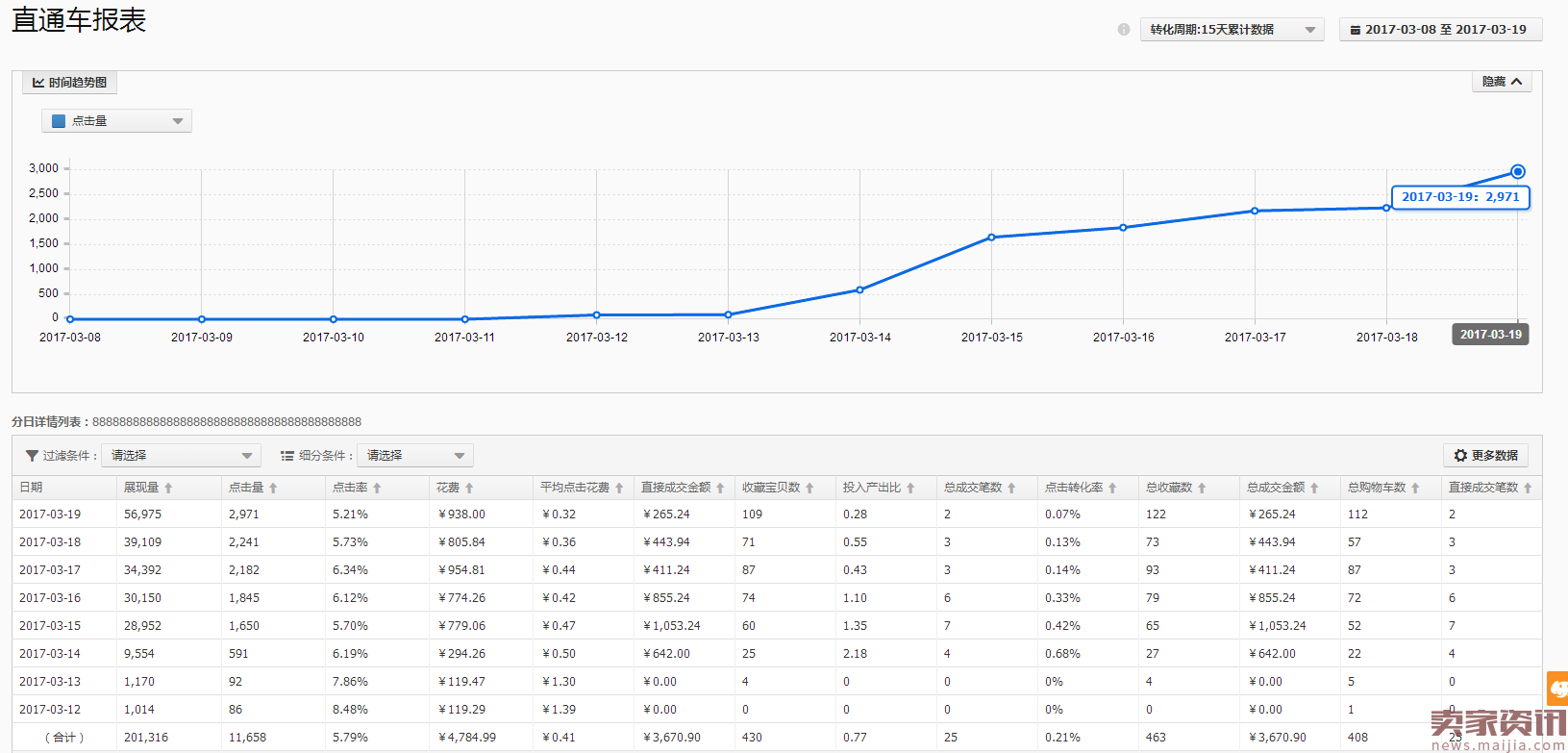Click the calendar icon in date range
Screen dimensions: 1568x753
point(1356,31)
